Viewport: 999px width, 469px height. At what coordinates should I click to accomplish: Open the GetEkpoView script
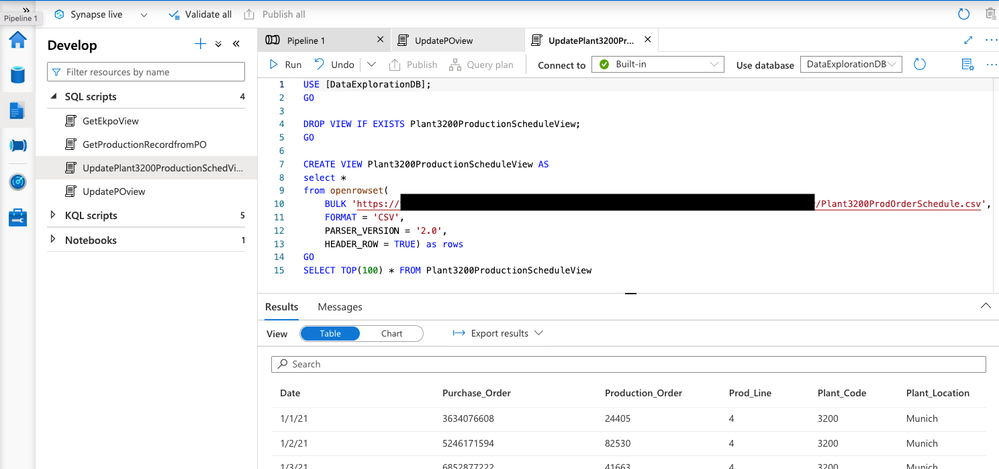(x=110, y=120)
